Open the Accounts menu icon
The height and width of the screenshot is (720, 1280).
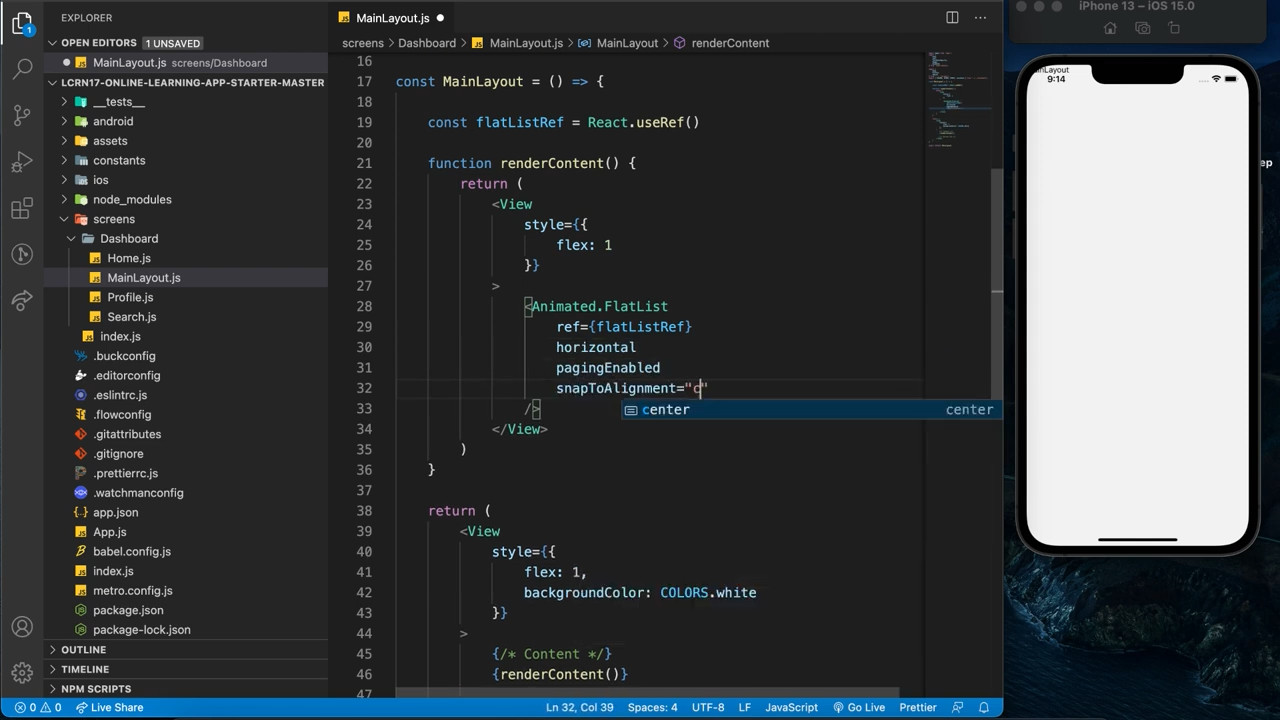point(22,627)
